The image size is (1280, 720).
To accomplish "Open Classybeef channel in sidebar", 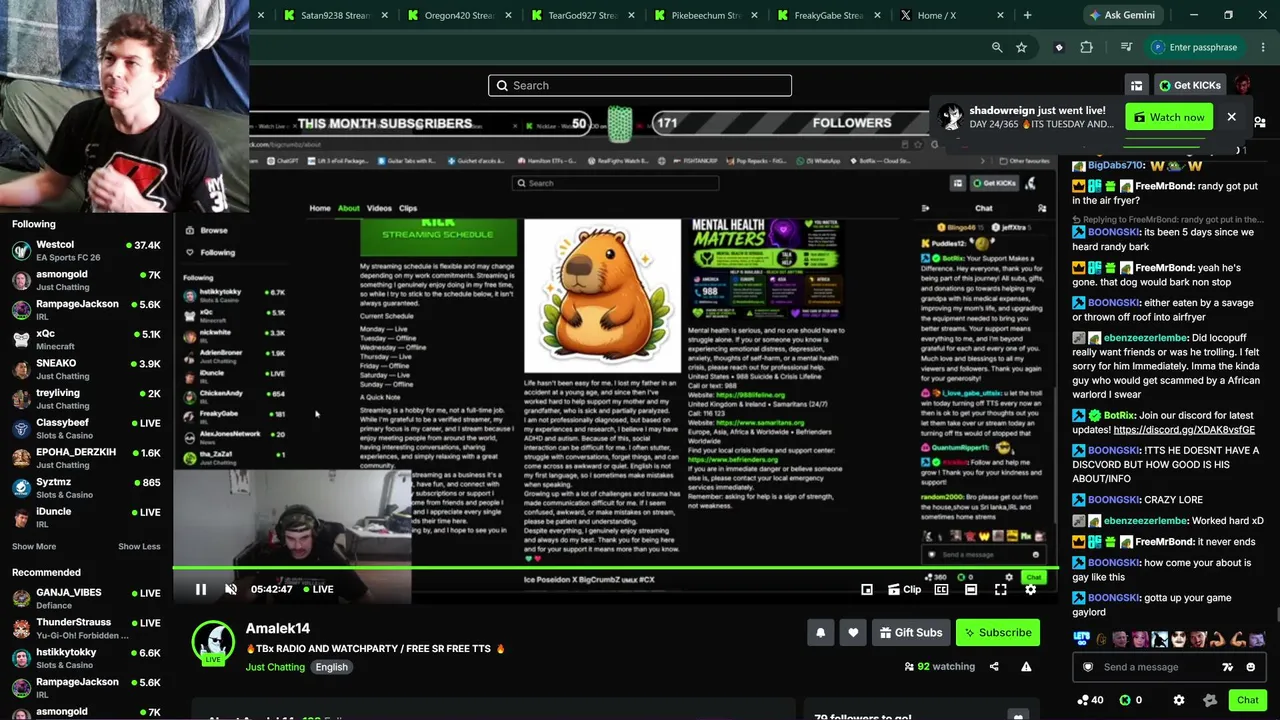I will pos(86,428).
